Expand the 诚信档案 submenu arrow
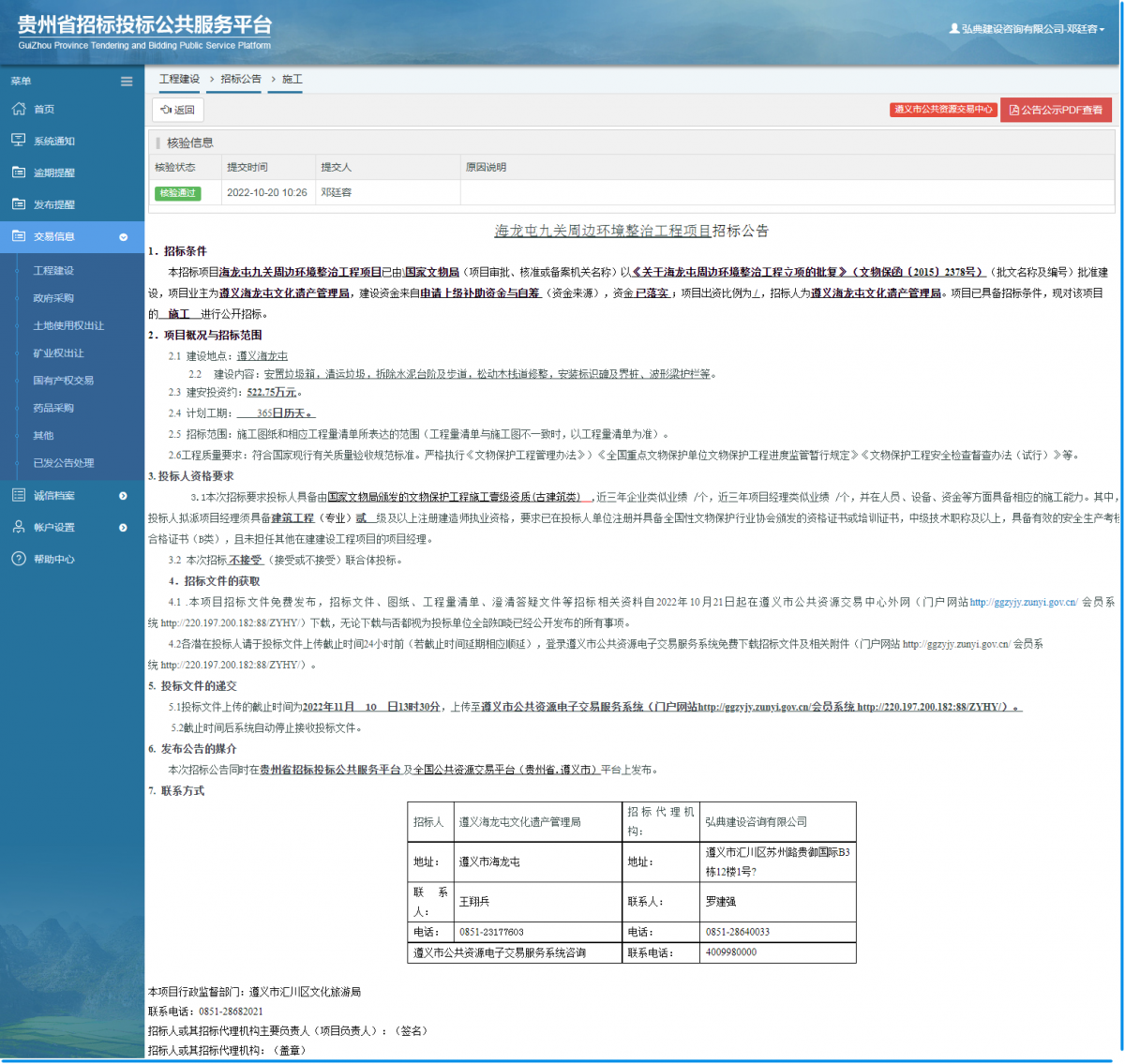1125x1064 pixels. coord(123,496)
